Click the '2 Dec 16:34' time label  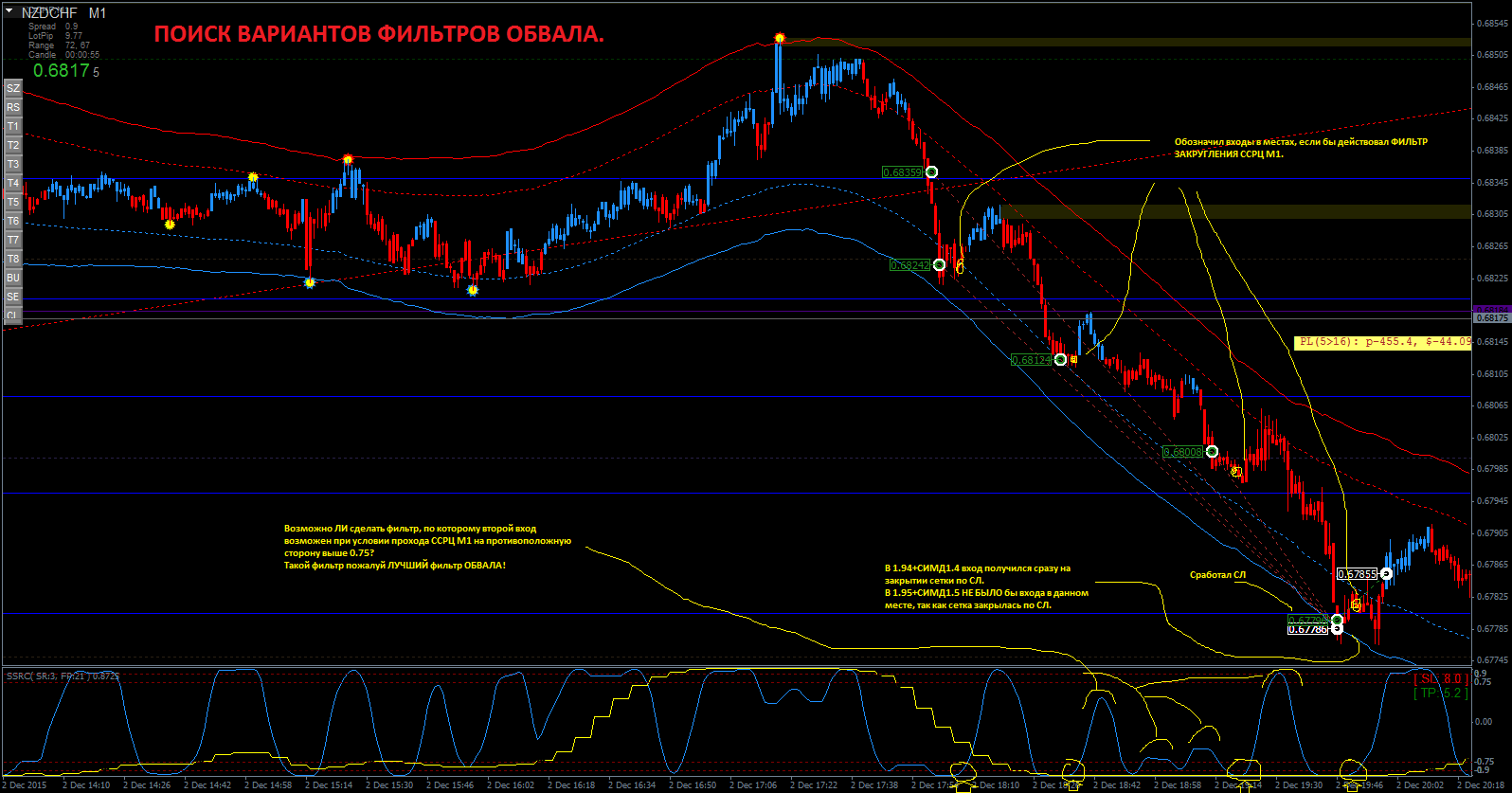[632, 785]
